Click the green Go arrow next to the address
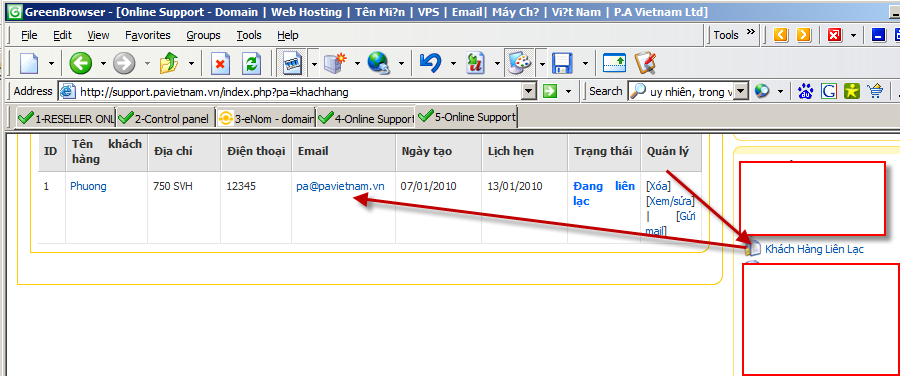 tap(550, 91)
